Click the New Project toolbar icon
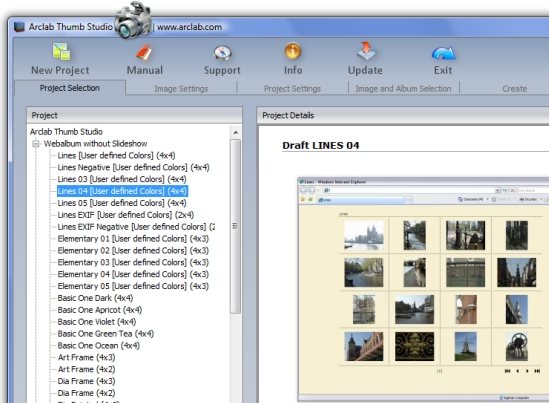 [61, 51]
